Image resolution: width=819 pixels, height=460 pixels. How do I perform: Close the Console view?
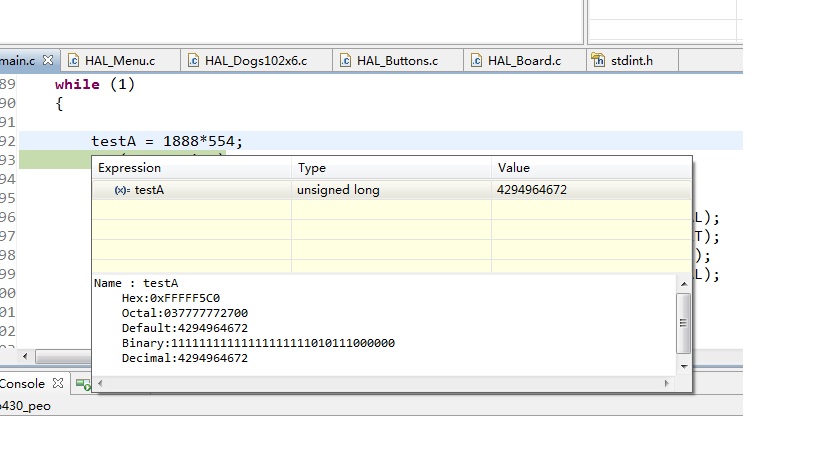[x=58, y=383]
